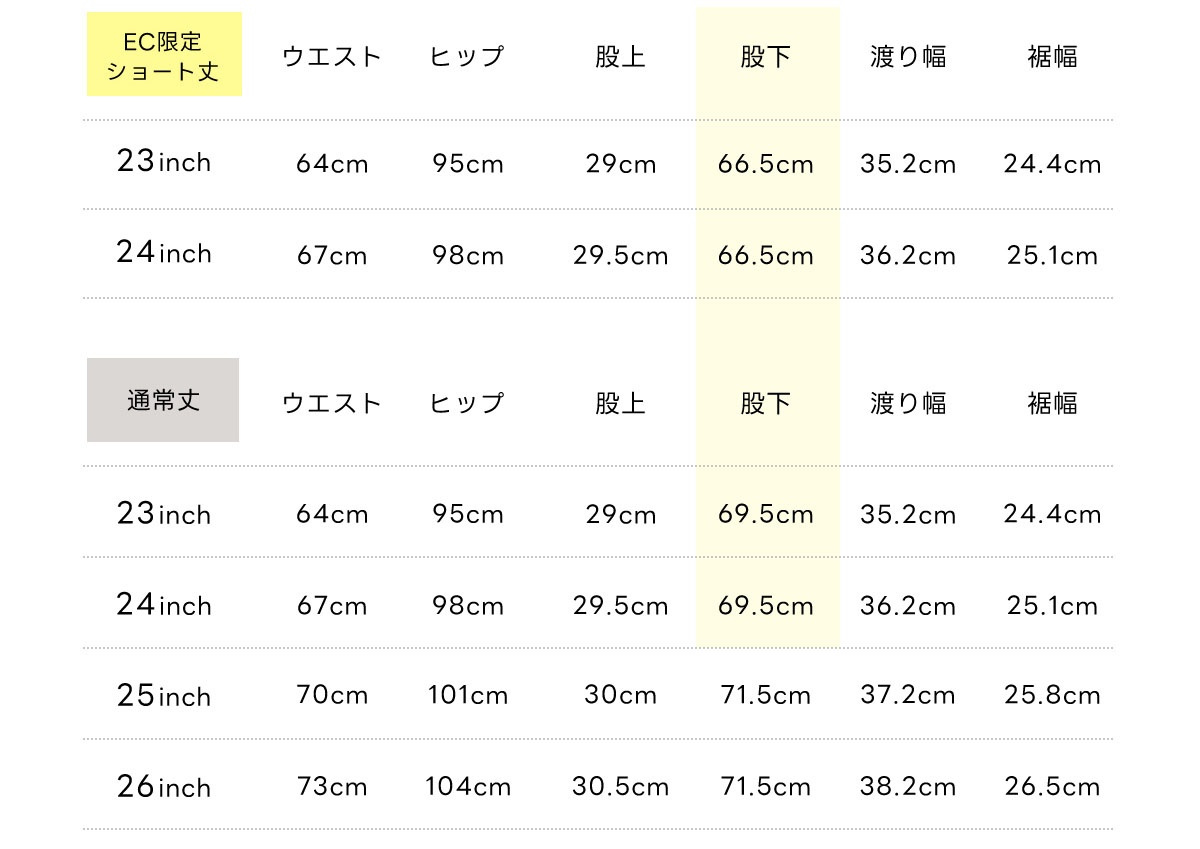Click the 70cm waist value

coord(332,696)
